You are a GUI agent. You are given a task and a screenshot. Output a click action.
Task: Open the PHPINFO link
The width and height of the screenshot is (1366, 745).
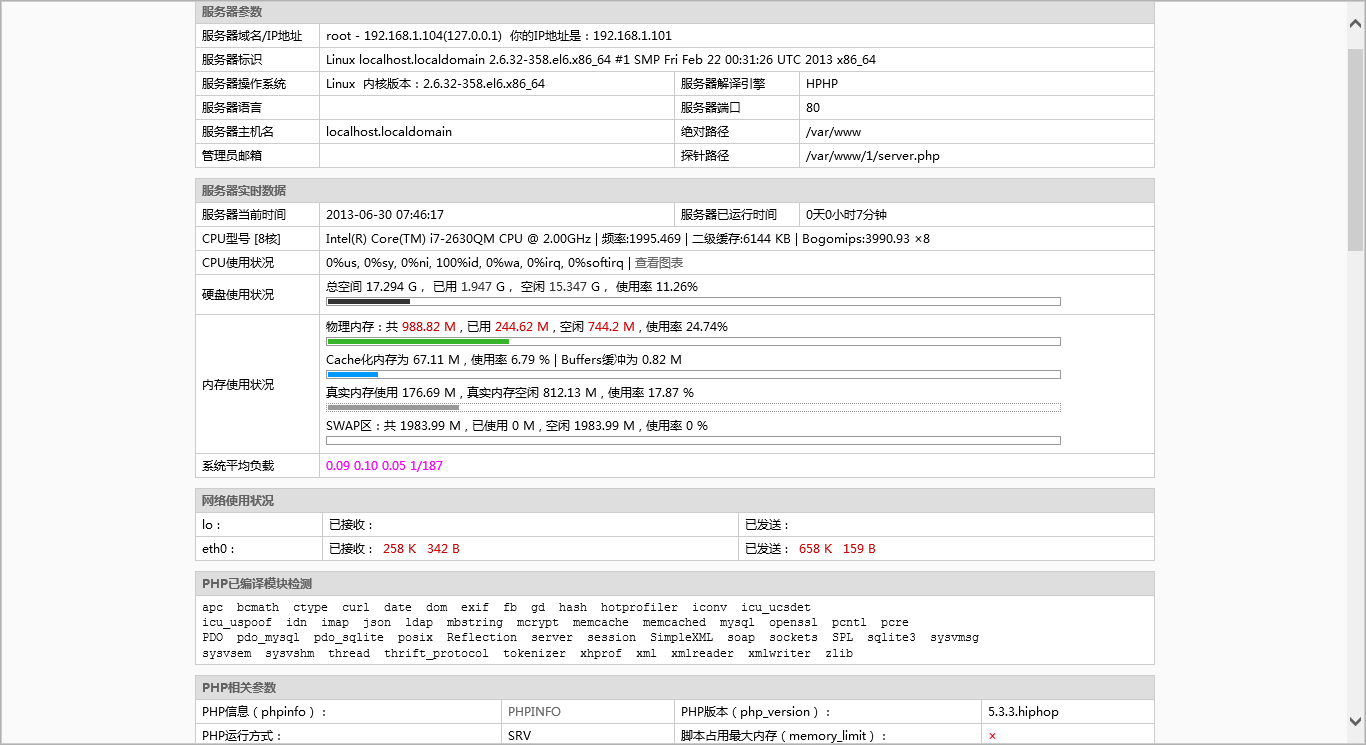tap(534, 712)
